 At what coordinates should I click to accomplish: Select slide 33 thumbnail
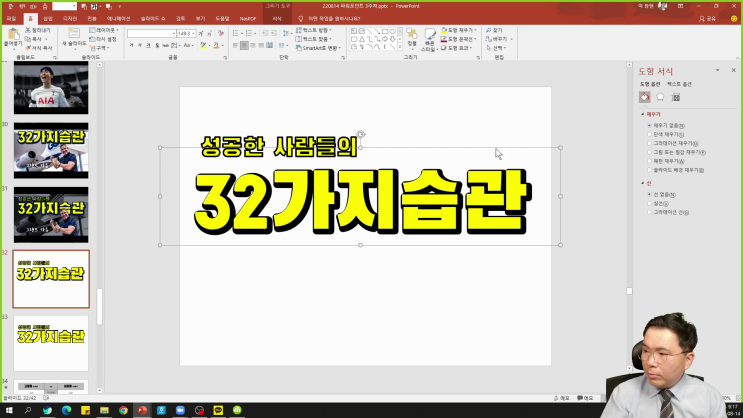[51, 343]
